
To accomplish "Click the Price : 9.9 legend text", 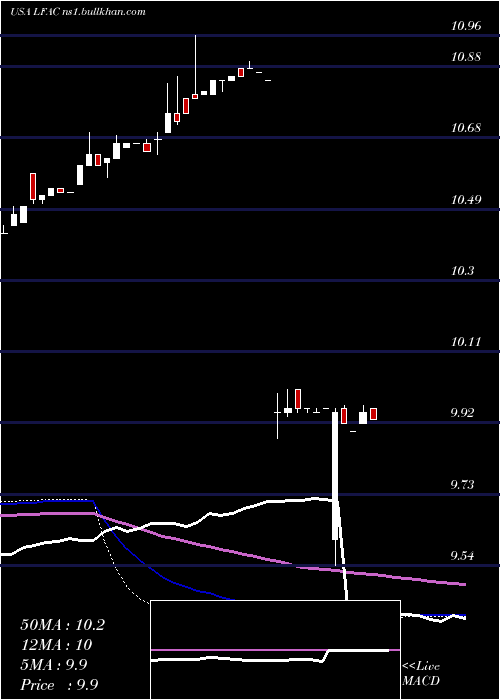I will 59,685.
